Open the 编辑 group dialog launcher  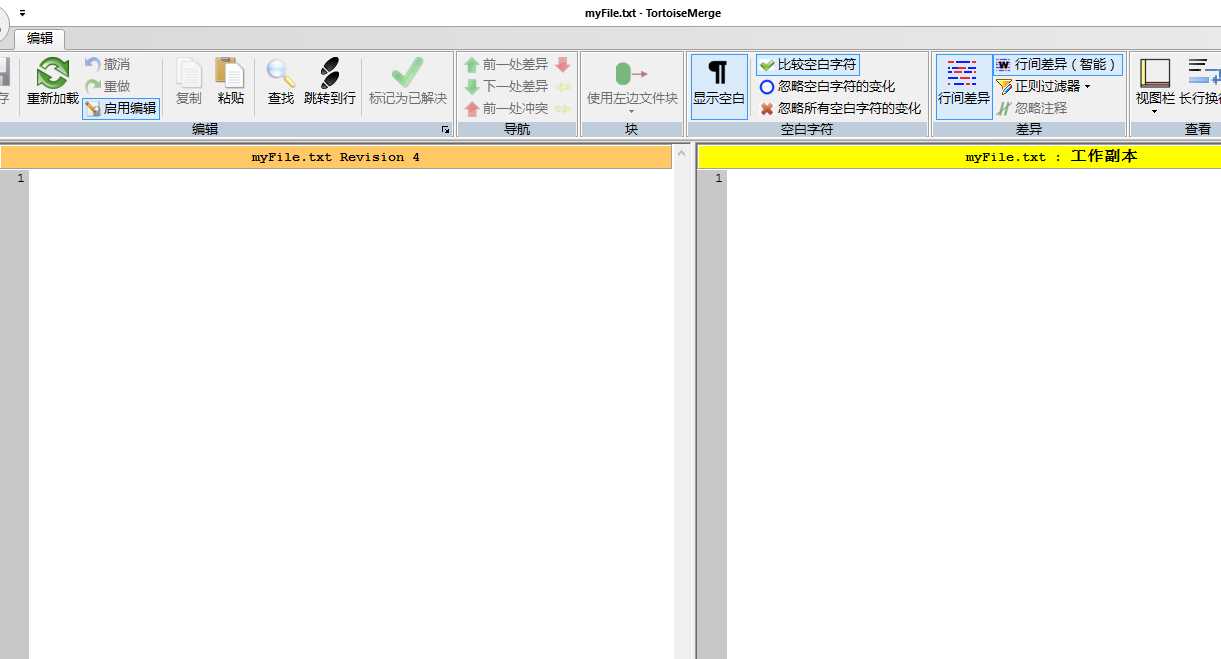445,130
